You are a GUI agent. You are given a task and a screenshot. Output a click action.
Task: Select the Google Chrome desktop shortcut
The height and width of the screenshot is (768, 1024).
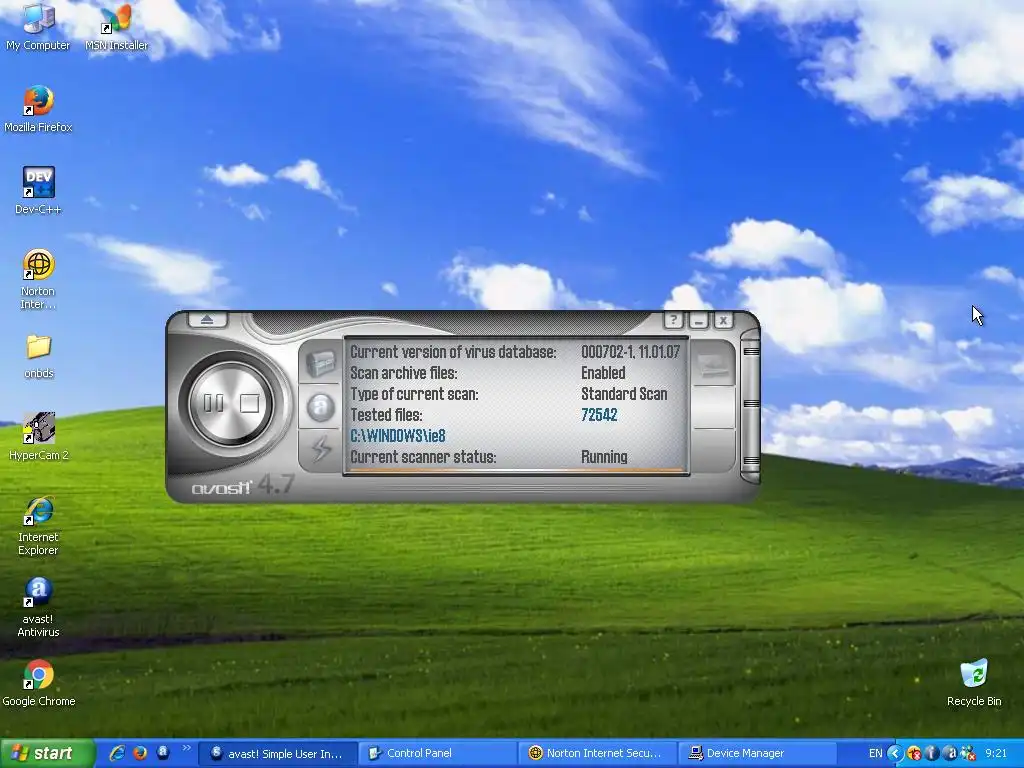tap(39, 683)
